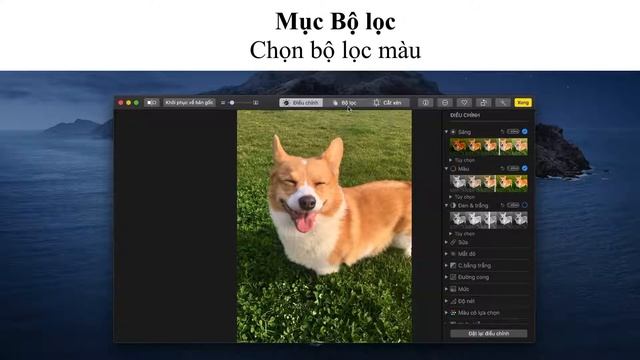Click Auto button in Sáng row
The image size is (640, 360).
(513, 131)
